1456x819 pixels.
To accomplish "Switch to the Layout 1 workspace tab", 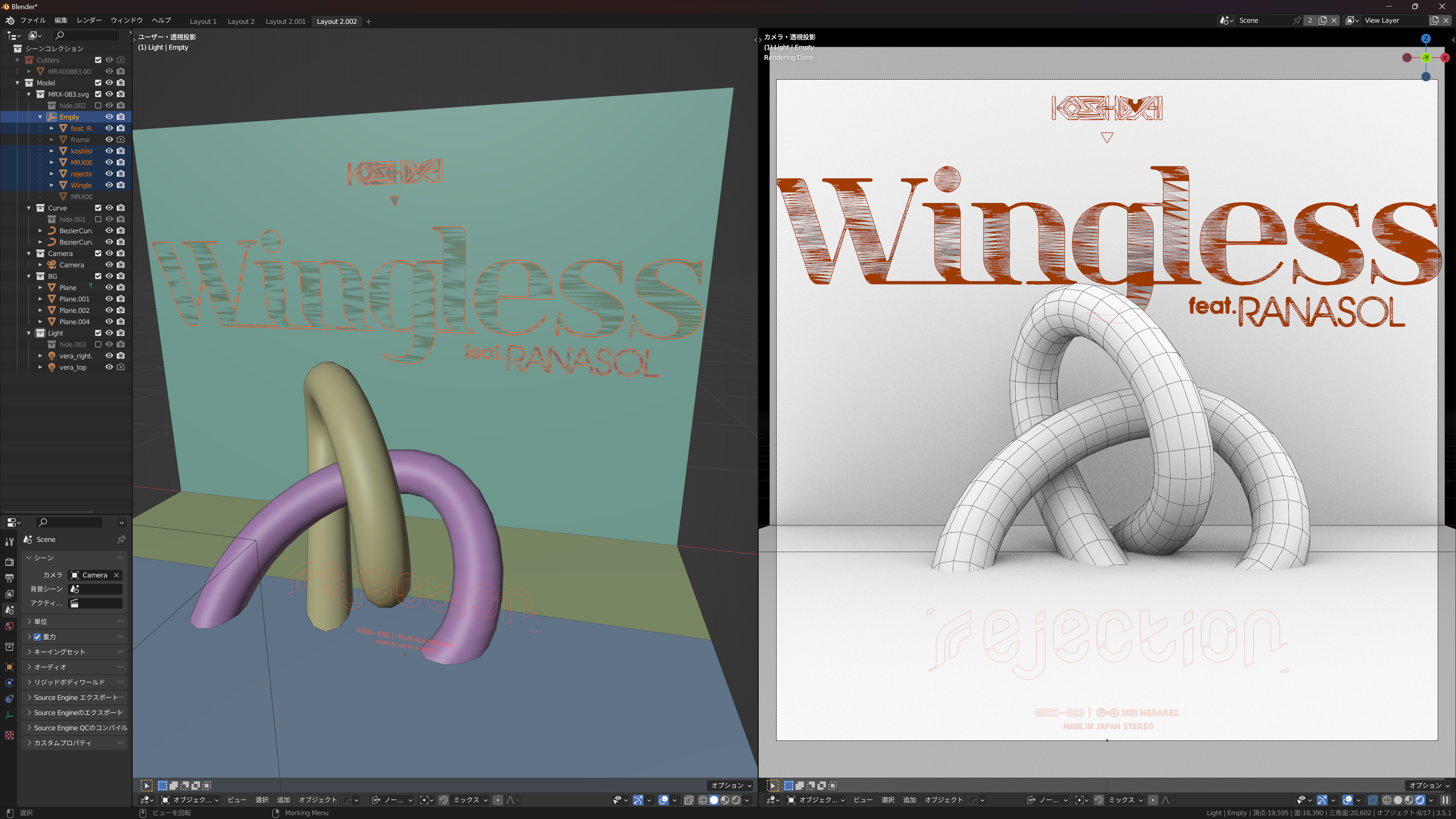I will click(x=203, y=22).
